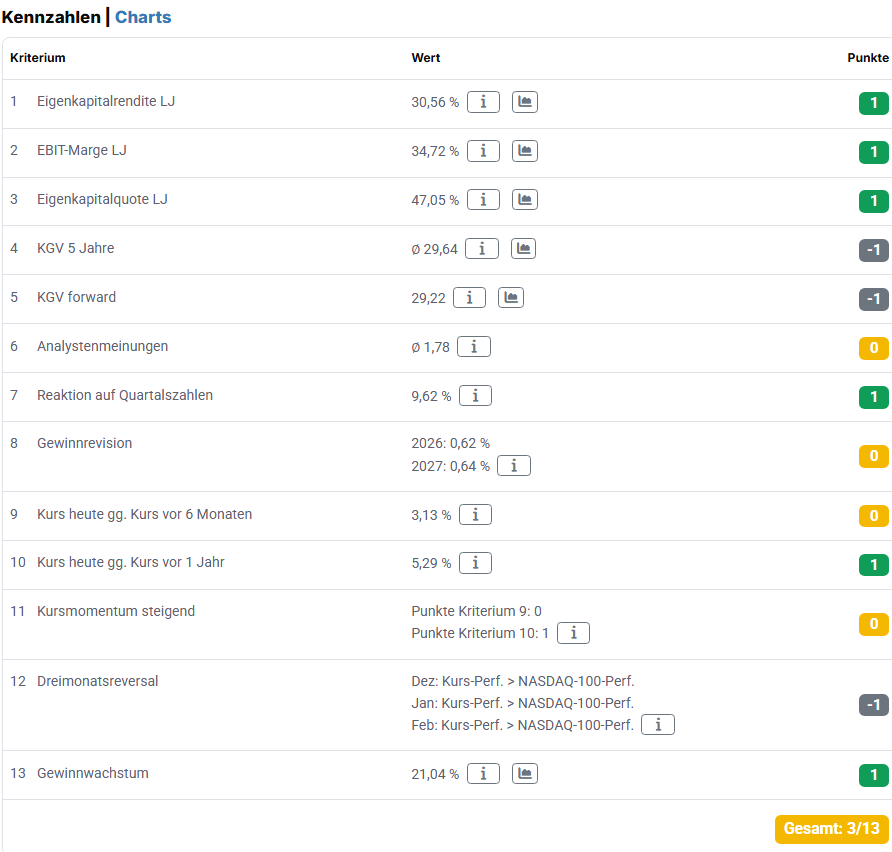Click info icon for EBIT-Marge LJ
The image size is (892, 852).
tap(483, 151)
